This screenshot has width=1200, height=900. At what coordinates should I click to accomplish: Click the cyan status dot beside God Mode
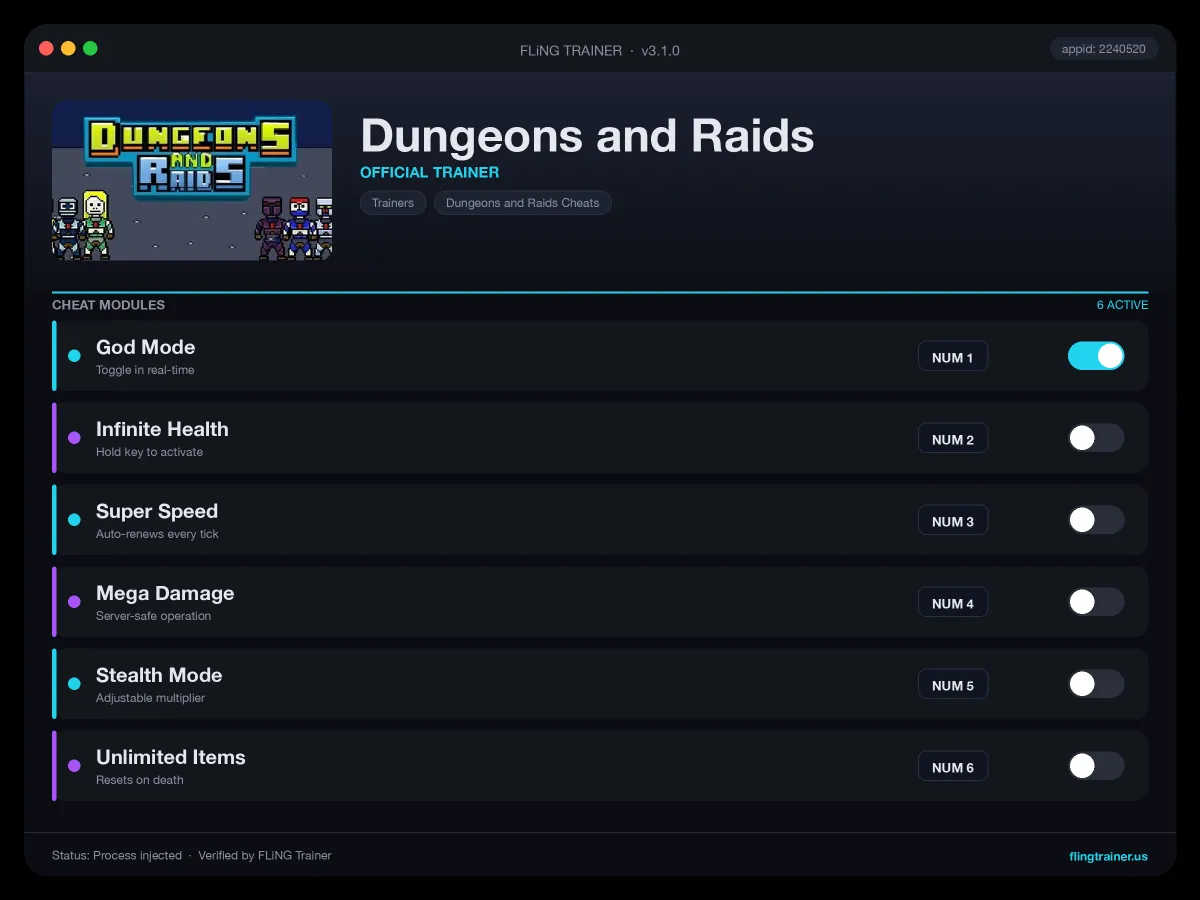click(74, 356)
